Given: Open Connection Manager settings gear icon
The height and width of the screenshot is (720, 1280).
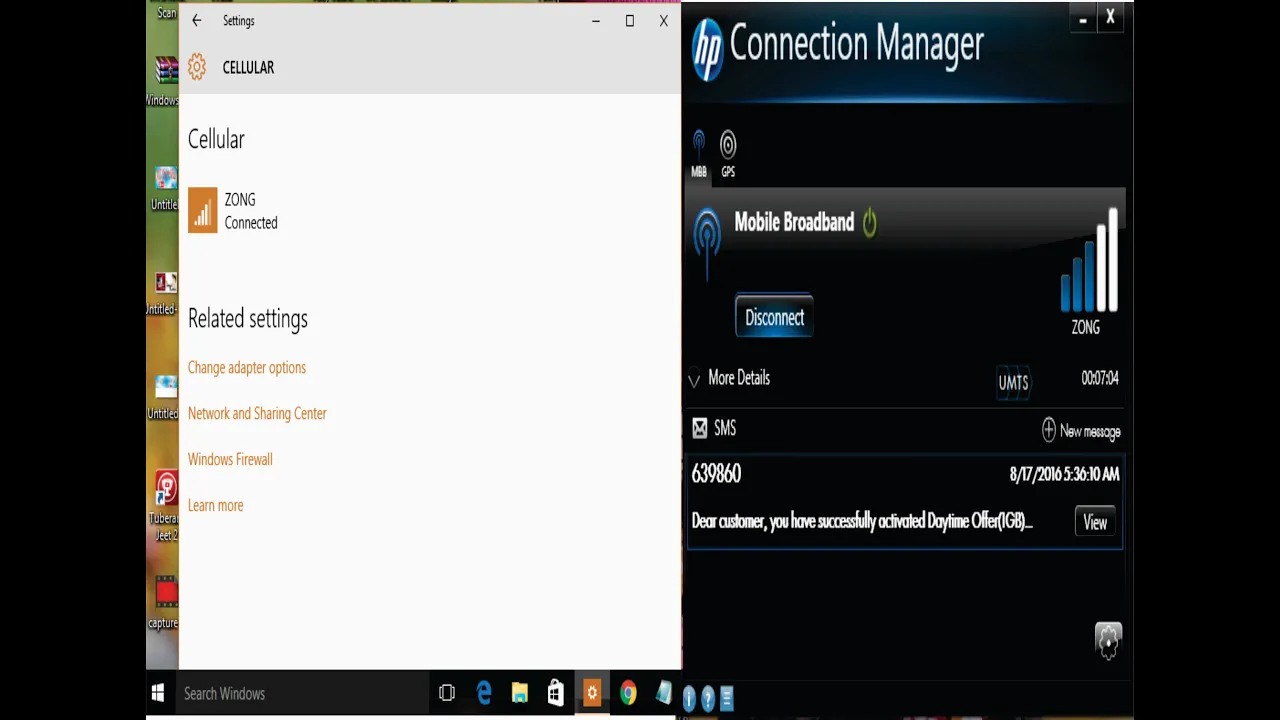Looking at the screenshot, I should (x=1108, y=641).
